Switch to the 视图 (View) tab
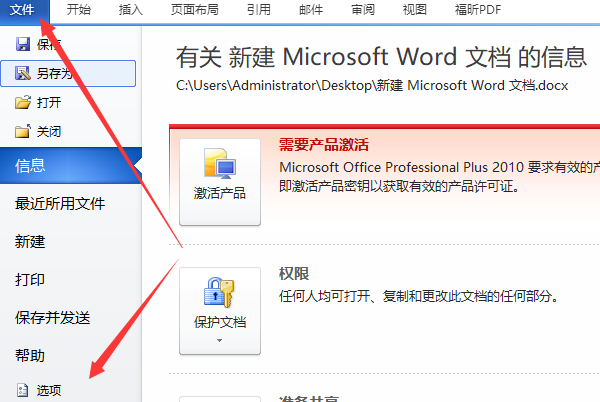The image size is (600, 402). coord(415,10)
